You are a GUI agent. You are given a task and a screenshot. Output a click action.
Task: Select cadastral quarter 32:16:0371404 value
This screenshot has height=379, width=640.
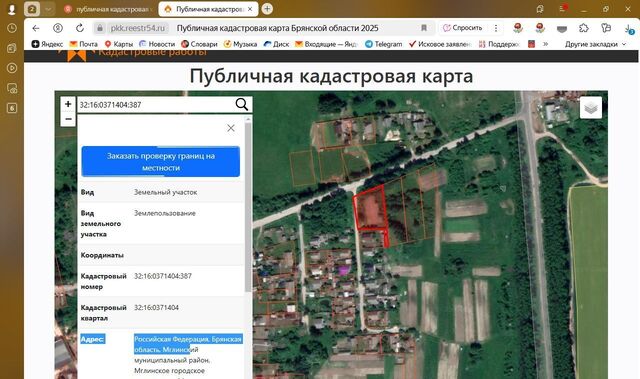tap(156, 308)
